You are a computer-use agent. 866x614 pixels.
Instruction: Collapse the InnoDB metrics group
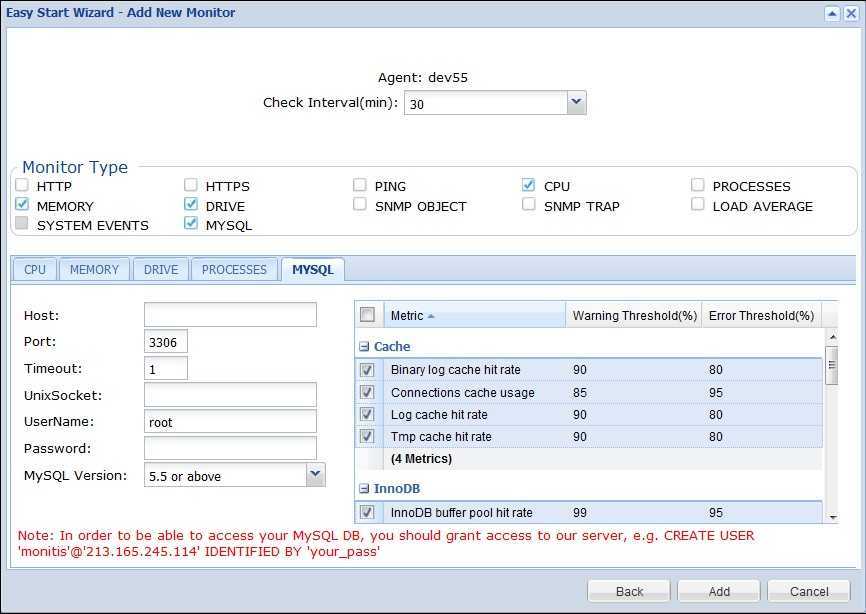(x=364, y=489)
